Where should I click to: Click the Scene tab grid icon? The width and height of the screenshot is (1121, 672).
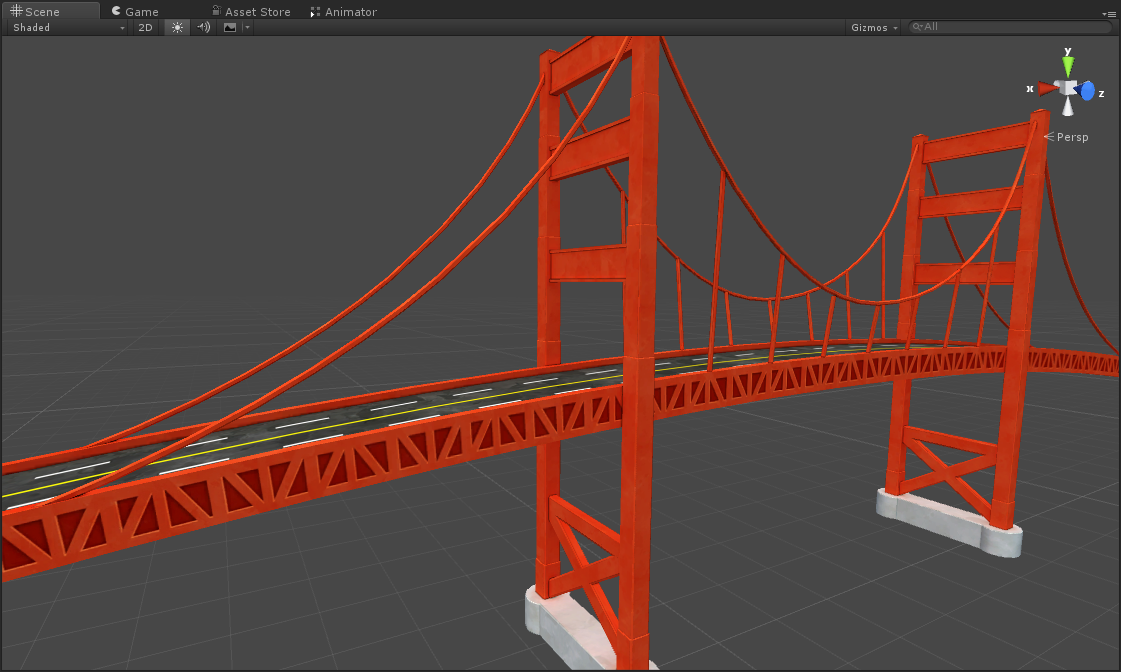click(x=16, y=11)
